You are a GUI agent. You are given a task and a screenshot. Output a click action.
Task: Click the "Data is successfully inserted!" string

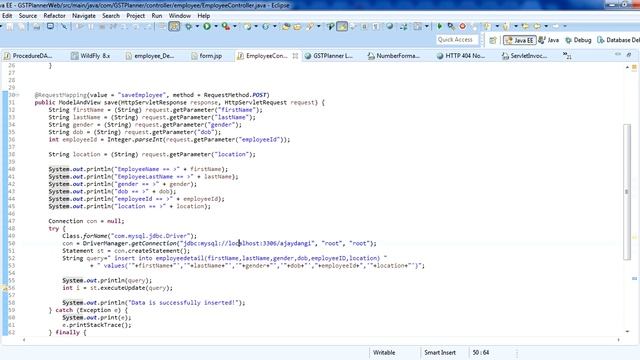click(184, 302)
